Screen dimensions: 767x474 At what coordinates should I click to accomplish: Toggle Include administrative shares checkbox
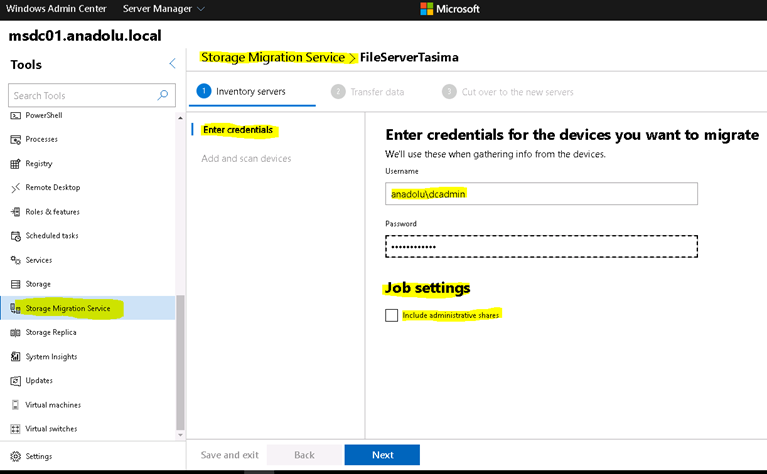pyautogui.click(x=391, y=316)
